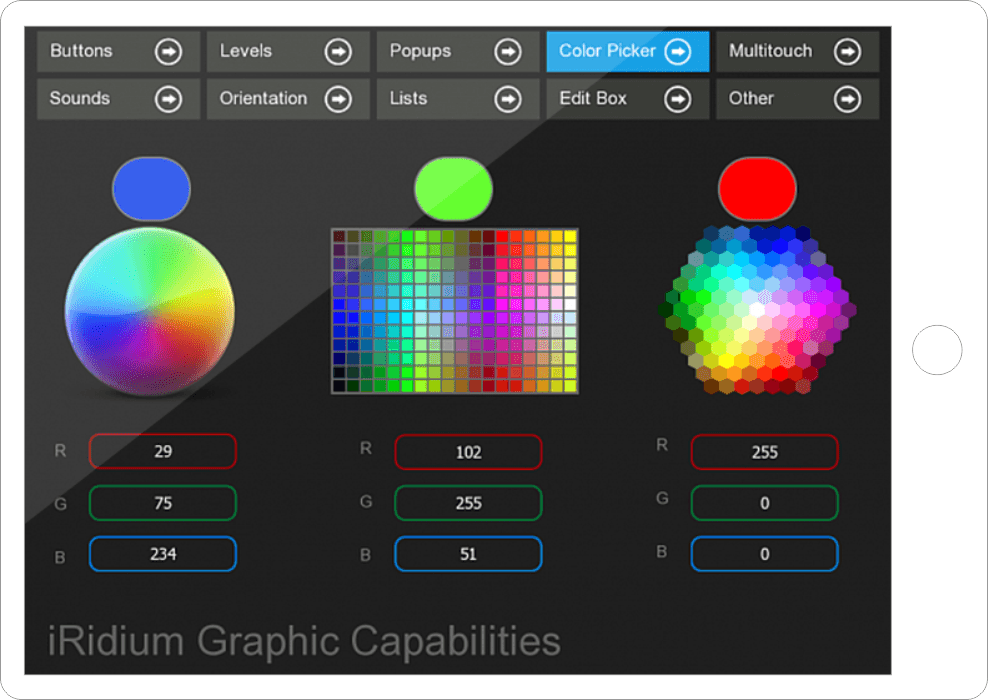
Task: Choose a color in the square grid palette
Action: 455,310
